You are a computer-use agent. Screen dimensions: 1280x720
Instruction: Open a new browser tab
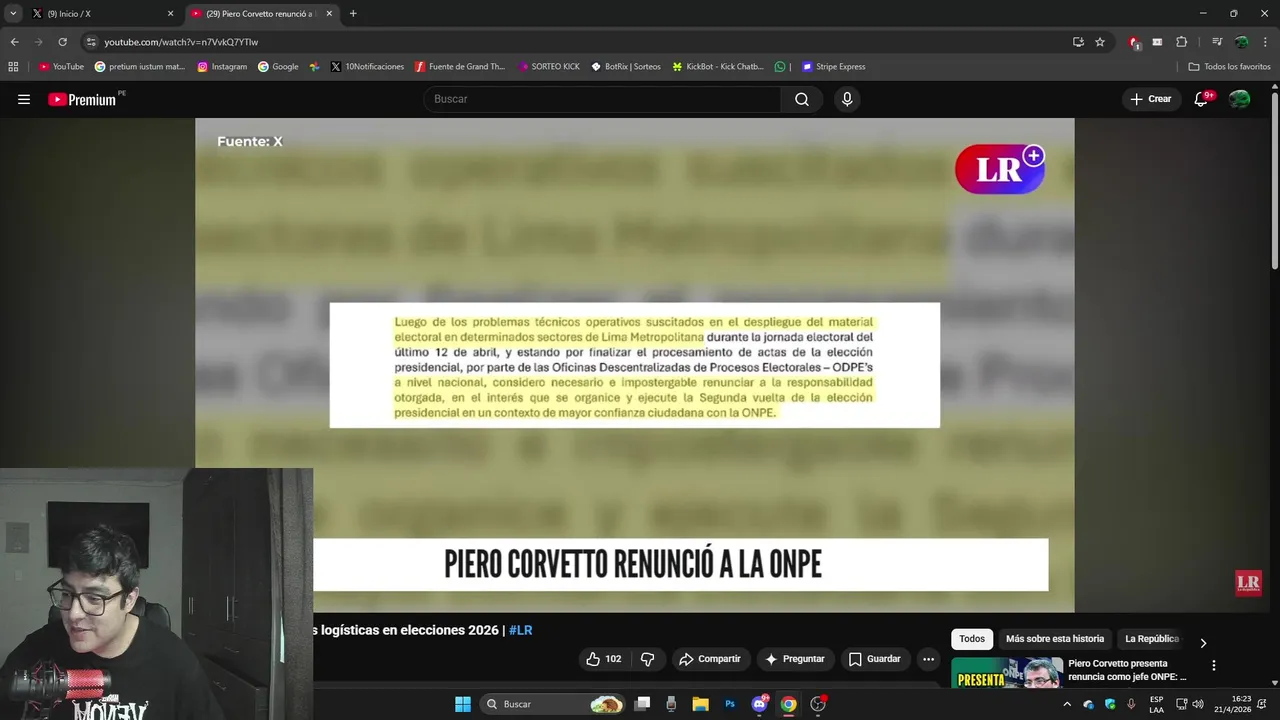[x=353, y=14]
